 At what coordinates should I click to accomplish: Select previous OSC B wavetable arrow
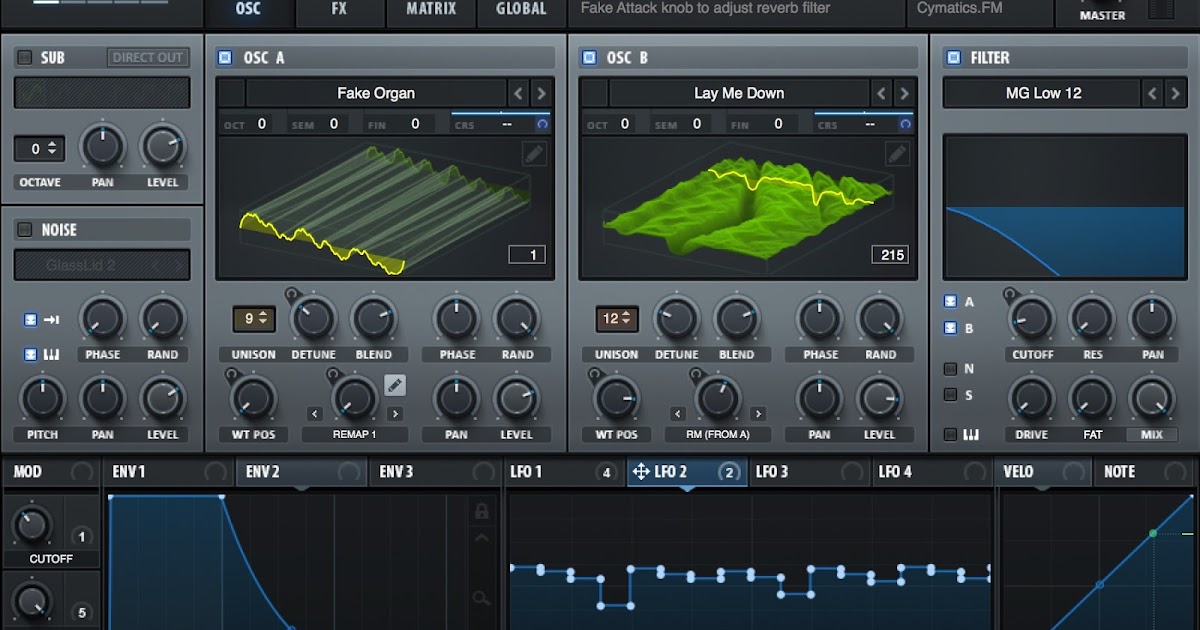coord(881,94)
